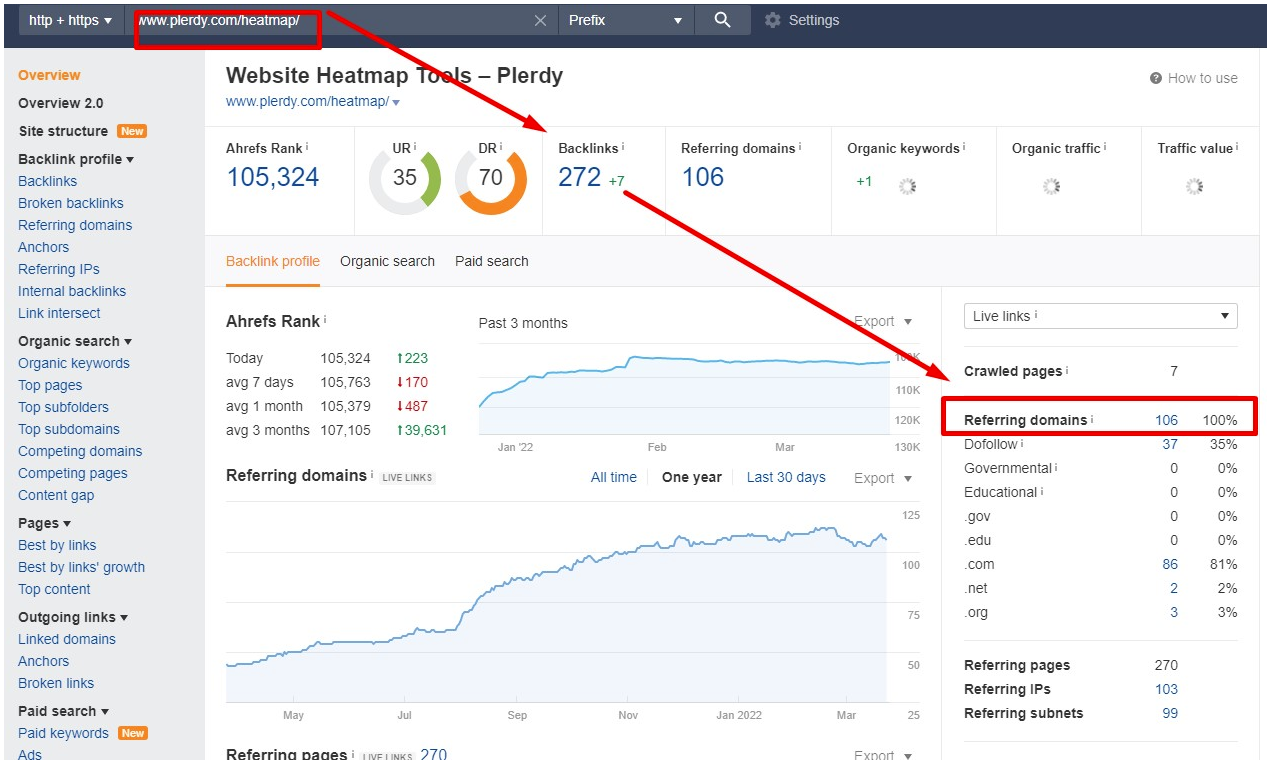
Task: Click the New badge next to Site structure
Action: [133, 131]
